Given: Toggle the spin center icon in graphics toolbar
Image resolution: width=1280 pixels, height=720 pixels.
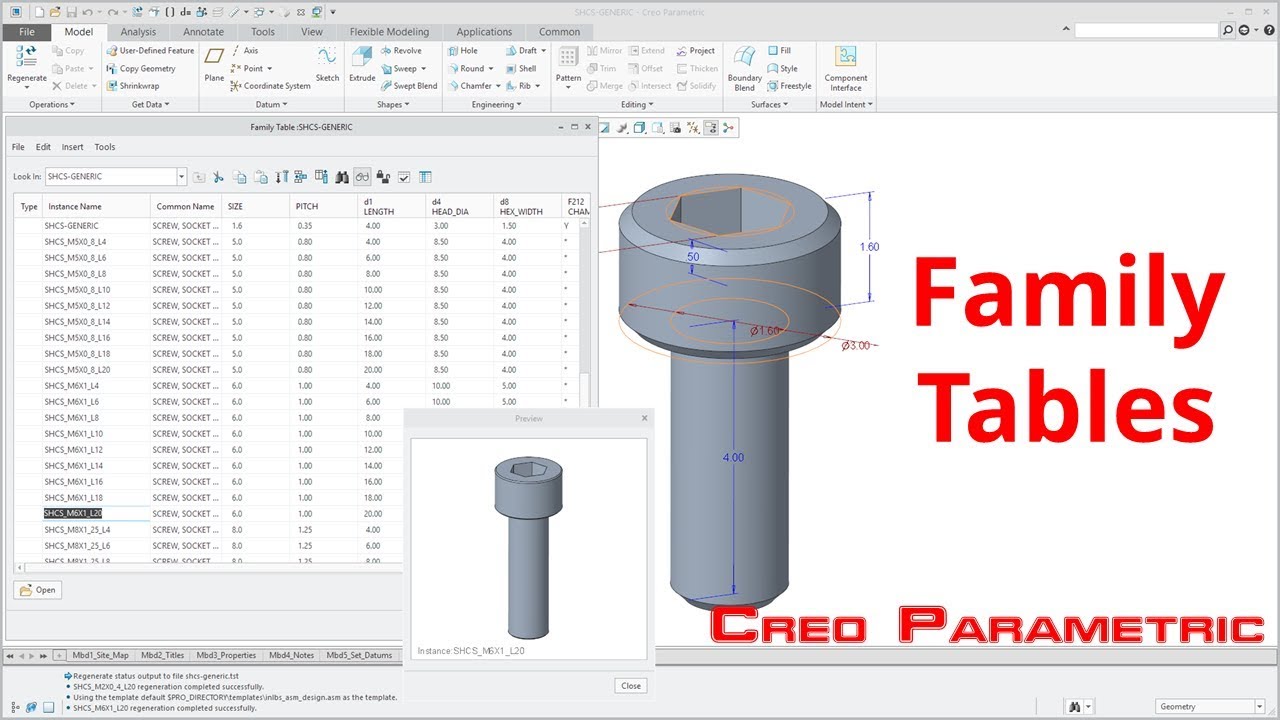Looking at the screenshot, I should pos(728,128).
